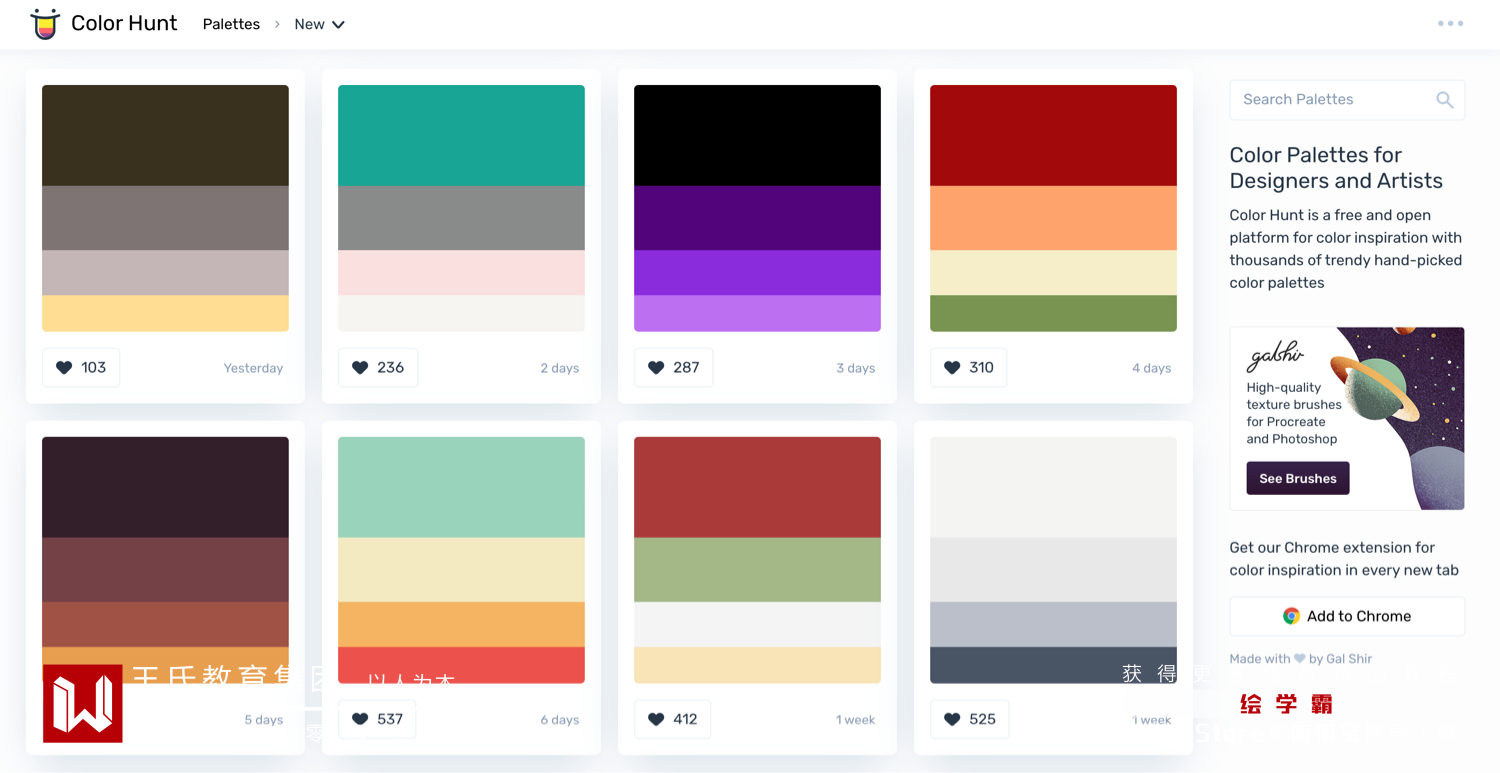Open the three-dots more menu

pos(1450,23)
